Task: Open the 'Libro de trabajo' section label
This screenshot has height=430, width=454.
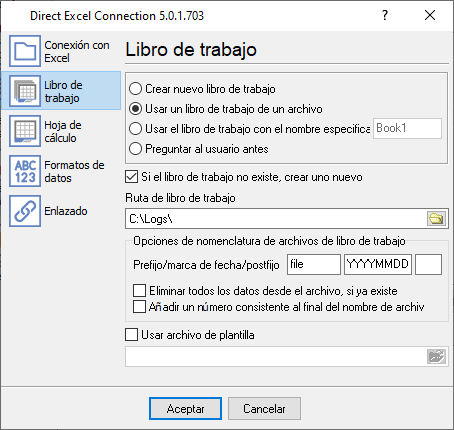Action: point(63,91)
